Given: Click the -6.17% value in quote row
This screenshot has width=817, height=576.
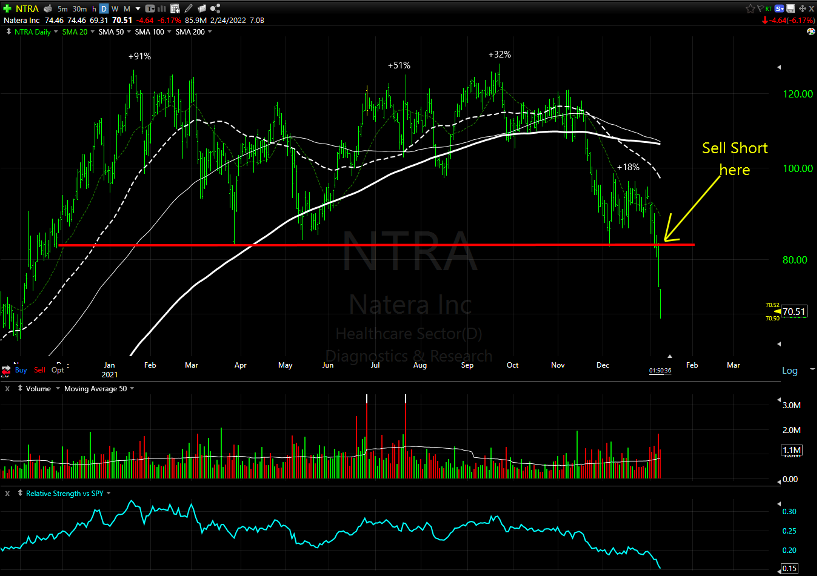Looking at the screenshot, I should 169,20.
